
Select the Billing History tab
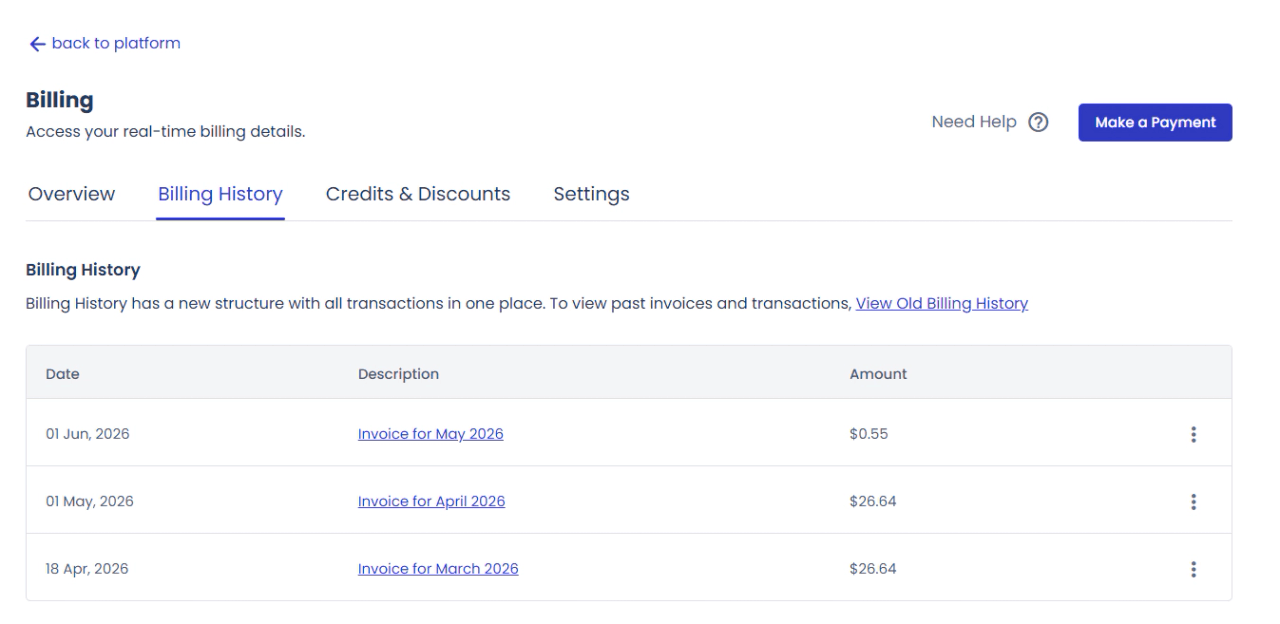[x=220, y=194]
